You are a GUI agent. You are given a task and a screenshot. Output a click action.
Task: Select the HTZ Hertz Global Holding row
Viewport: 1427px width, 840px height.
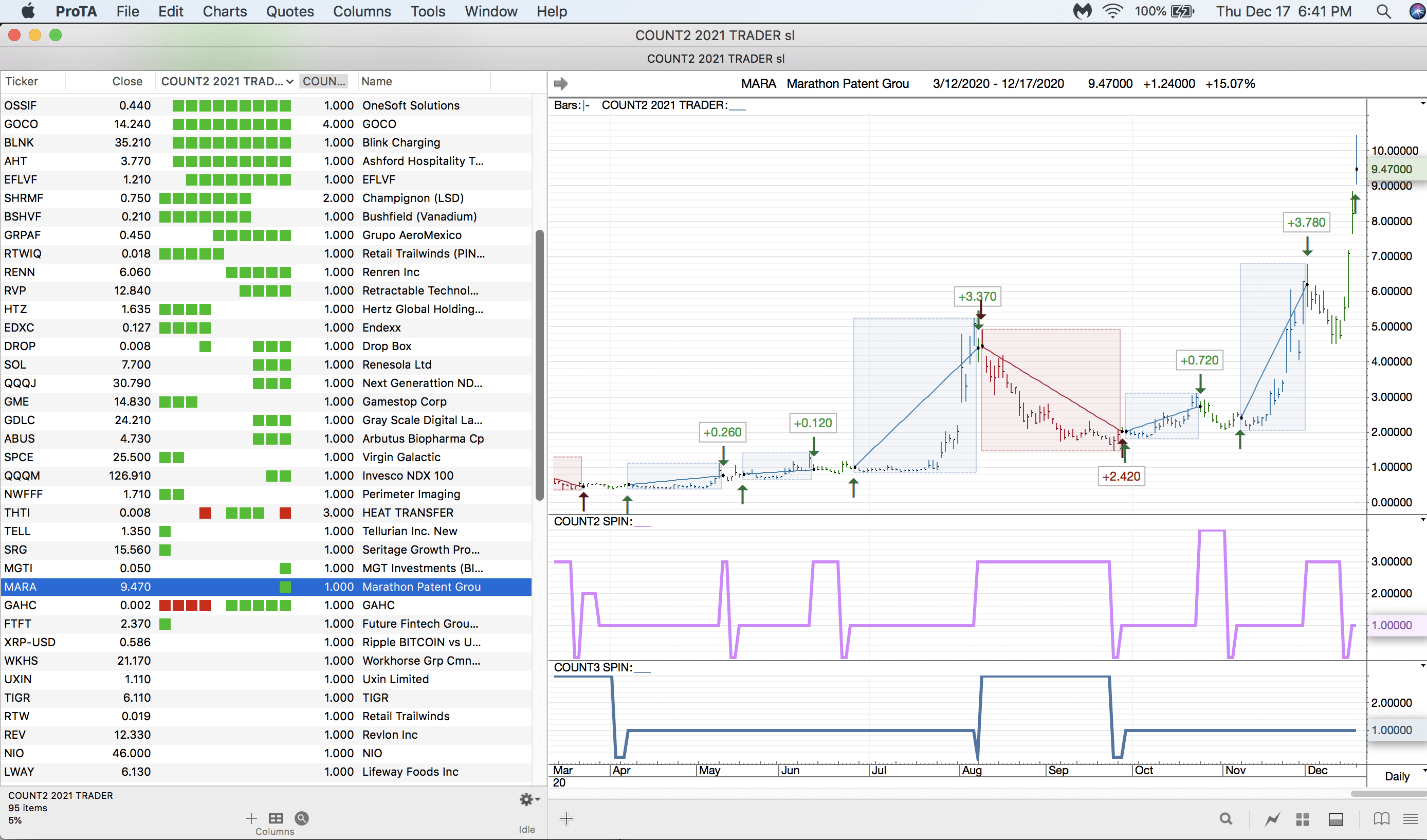pos(266,309)
